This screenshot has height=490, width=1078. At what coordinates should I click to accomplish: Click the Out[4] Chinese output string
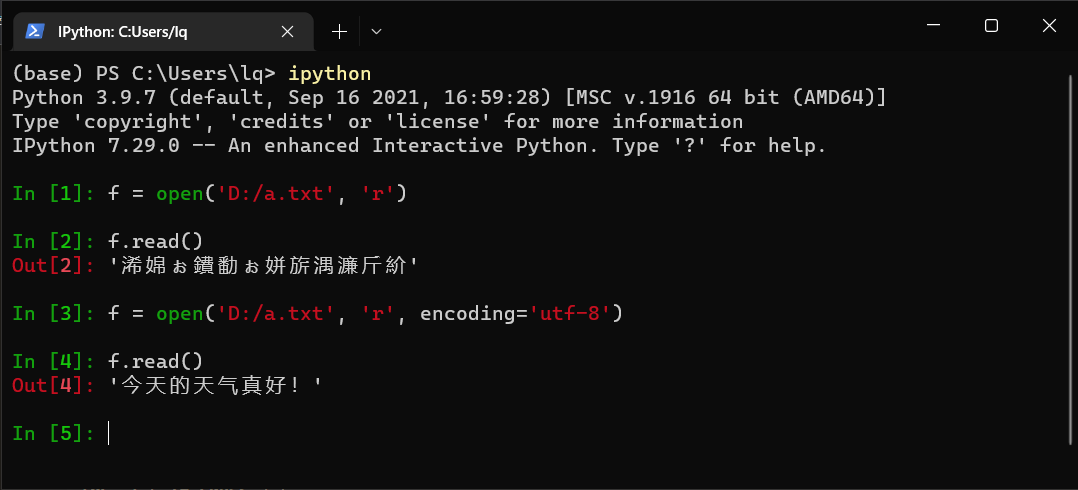click(216, 386)
